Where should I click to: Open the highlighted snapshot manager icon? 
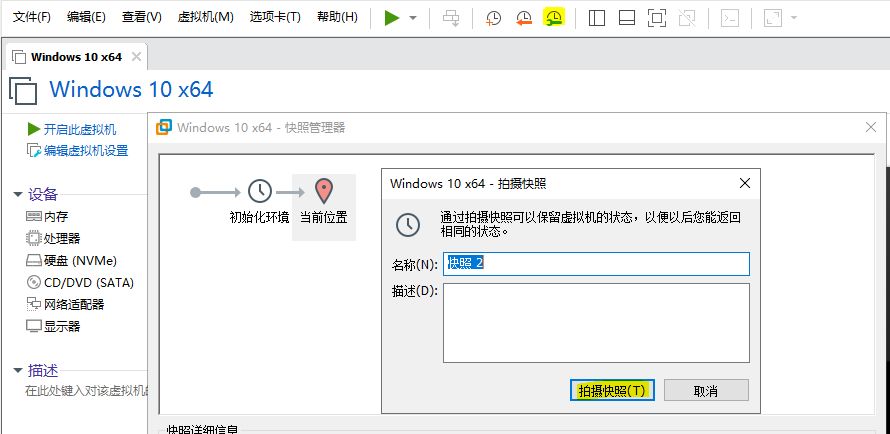(554, 18)
